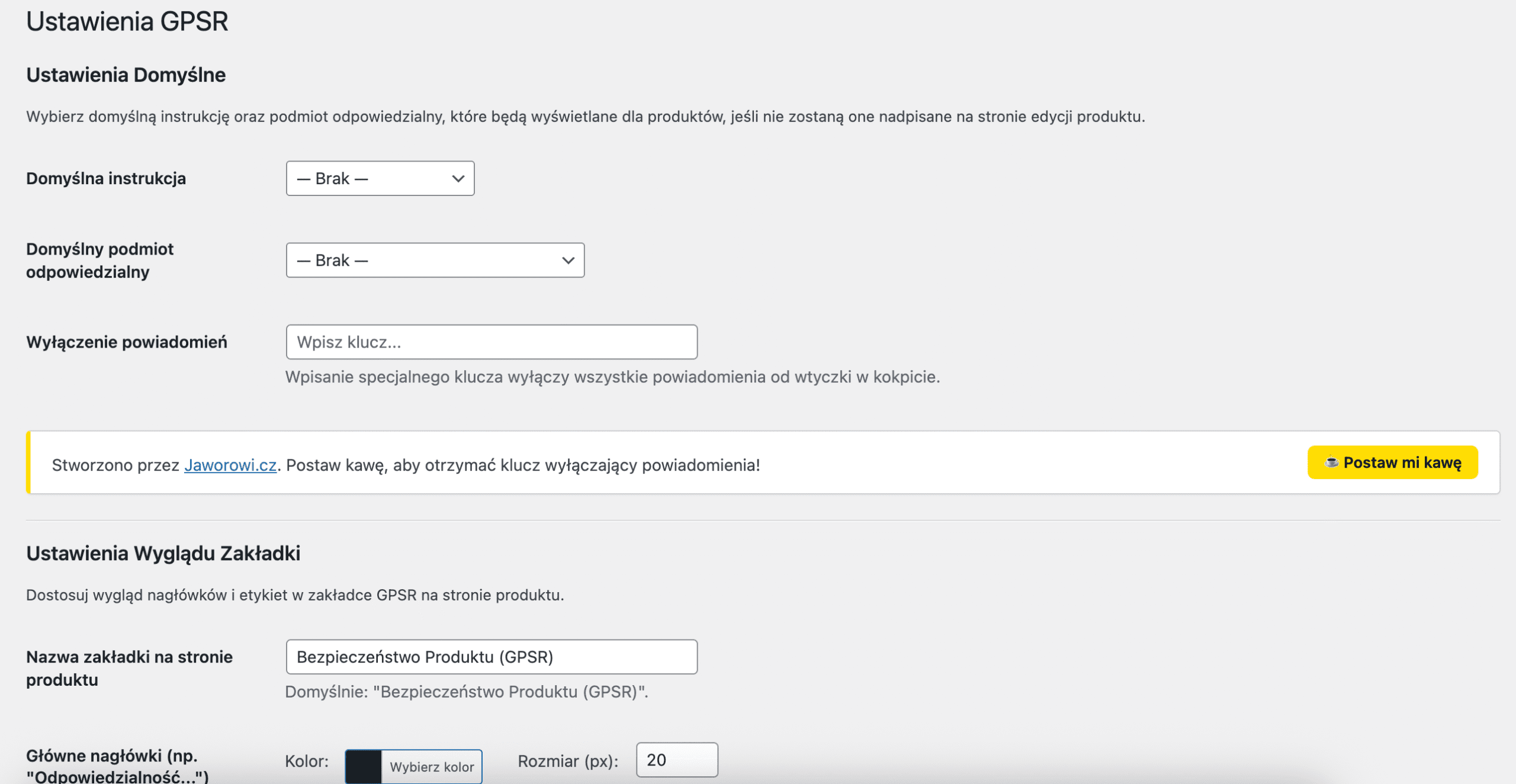Open the Domyślny podmiot odpowiedzialny dropdown
The width and height of the screenshot is (1516, 784).
pyautogui.click(x=434, y=261)
